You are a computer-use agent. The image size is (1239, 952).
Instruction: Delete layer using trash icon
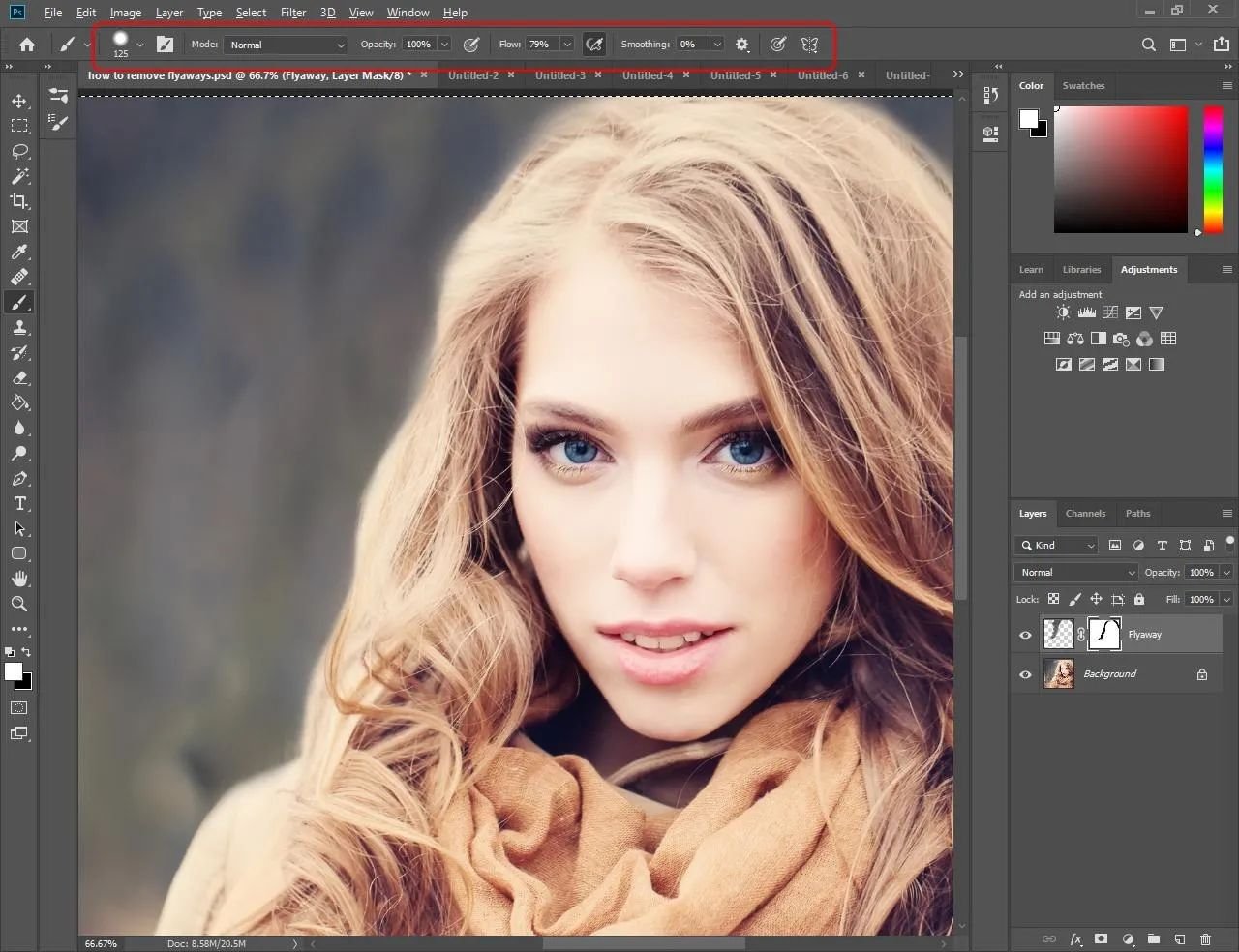click(1205, 938)
